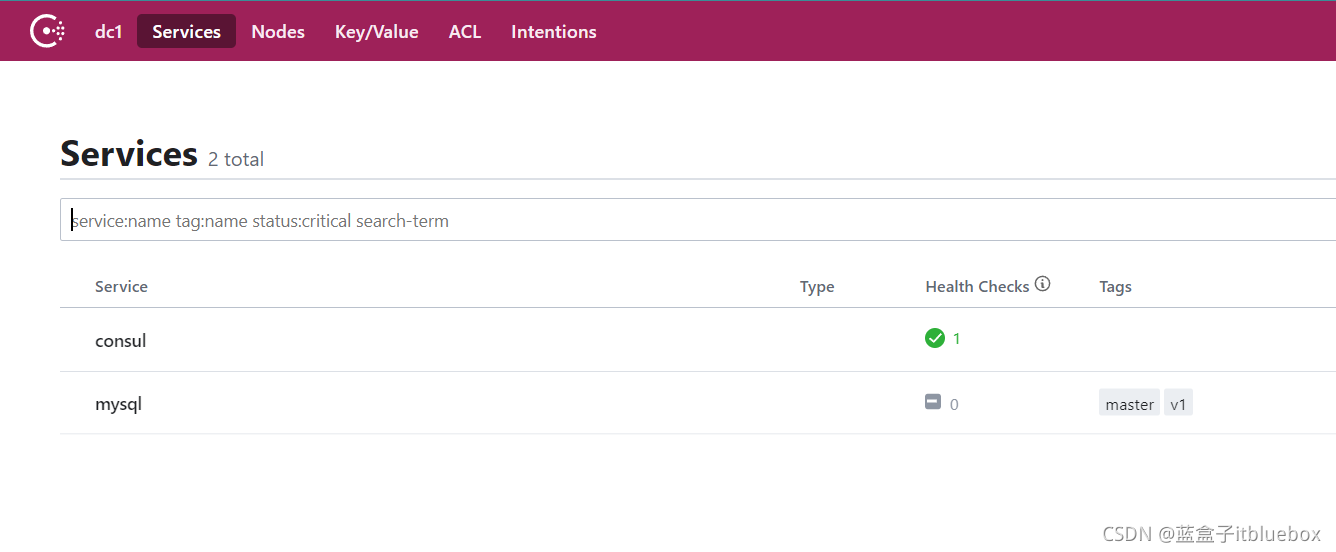This screenshot has height=552, width=1336.
Task: Click the gray health check icon for mysql
Action: click(x=933, y=402)
